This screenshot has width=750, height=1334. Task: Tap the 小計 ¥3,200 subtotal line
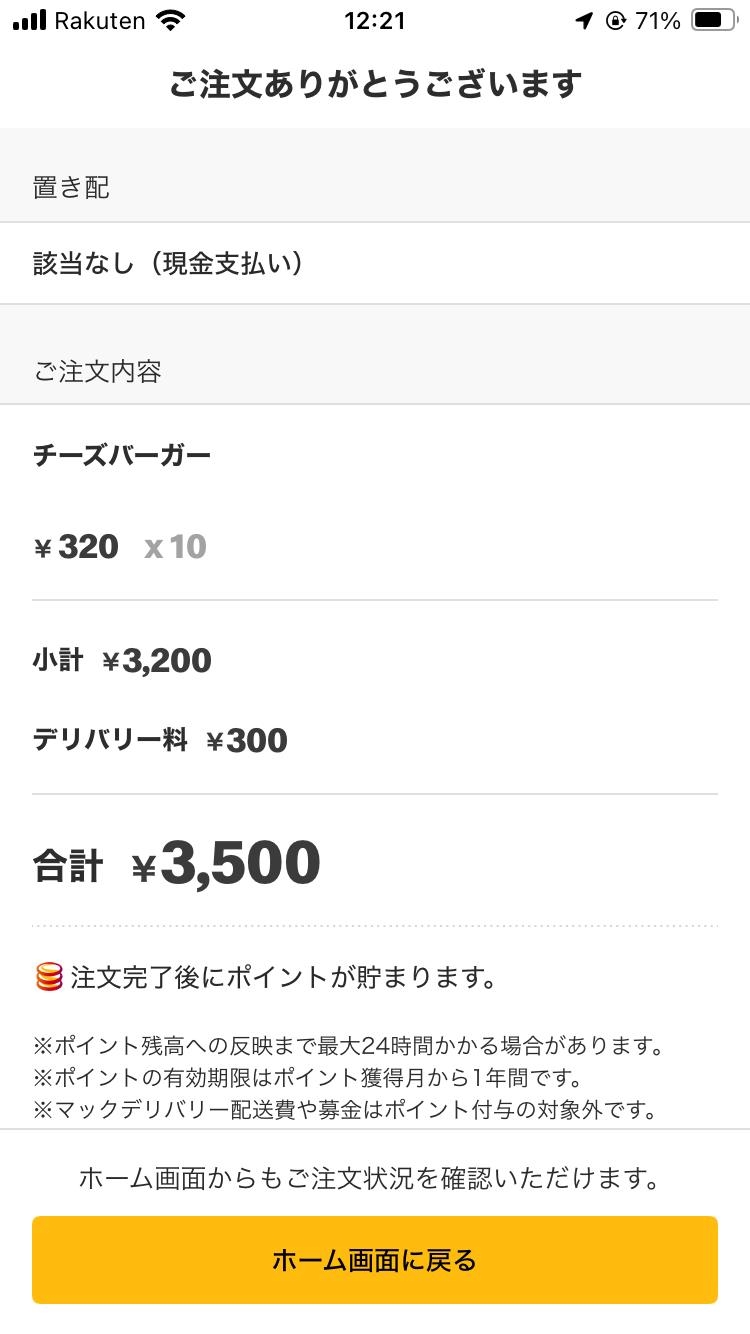click(122, 660)
